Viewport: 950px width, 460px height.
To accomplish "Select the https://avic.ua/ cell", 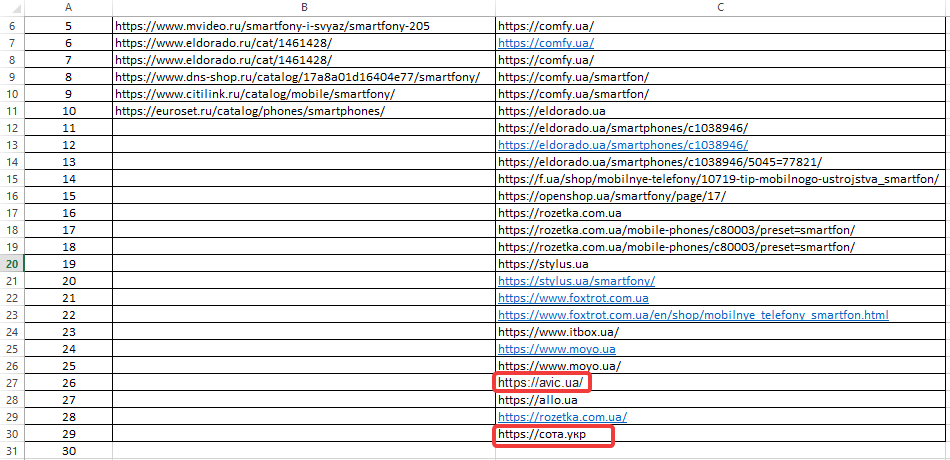I will (722, 383).
